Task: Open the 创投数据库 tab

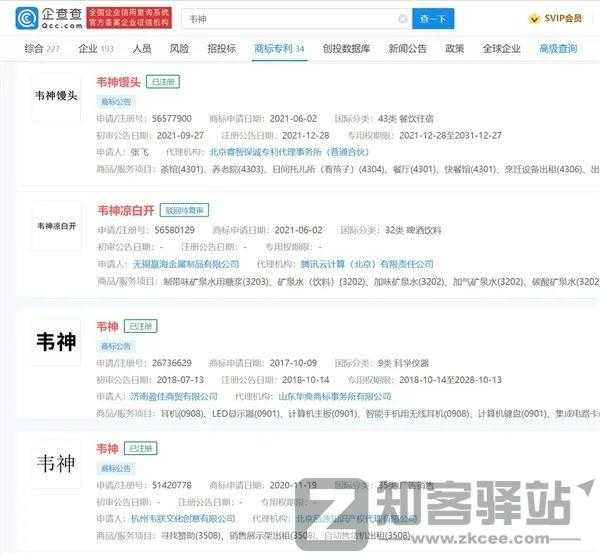Action: point(346,49)
